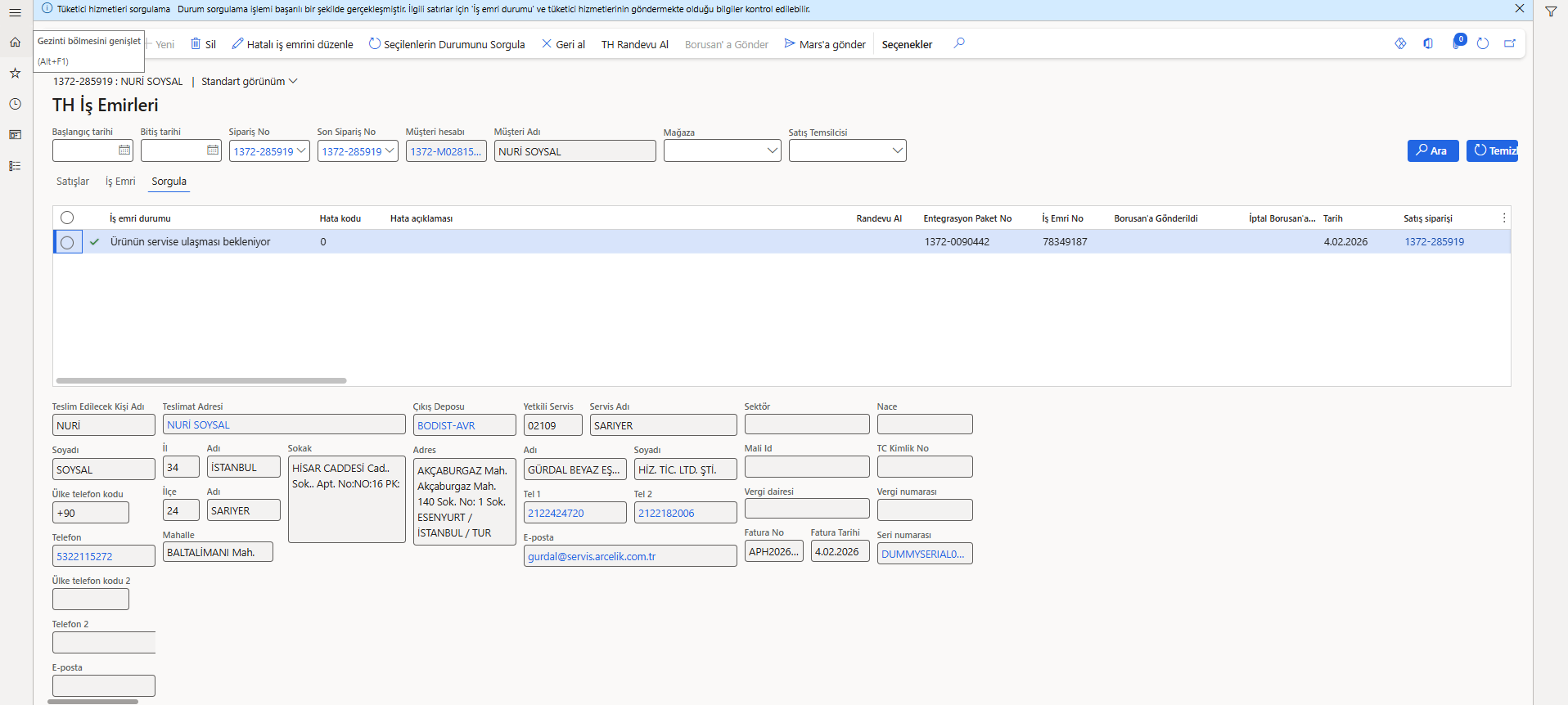Click TH Randevu Al in the toolbar
Screen dimensions: 1568x705
[x=635, y=44]
